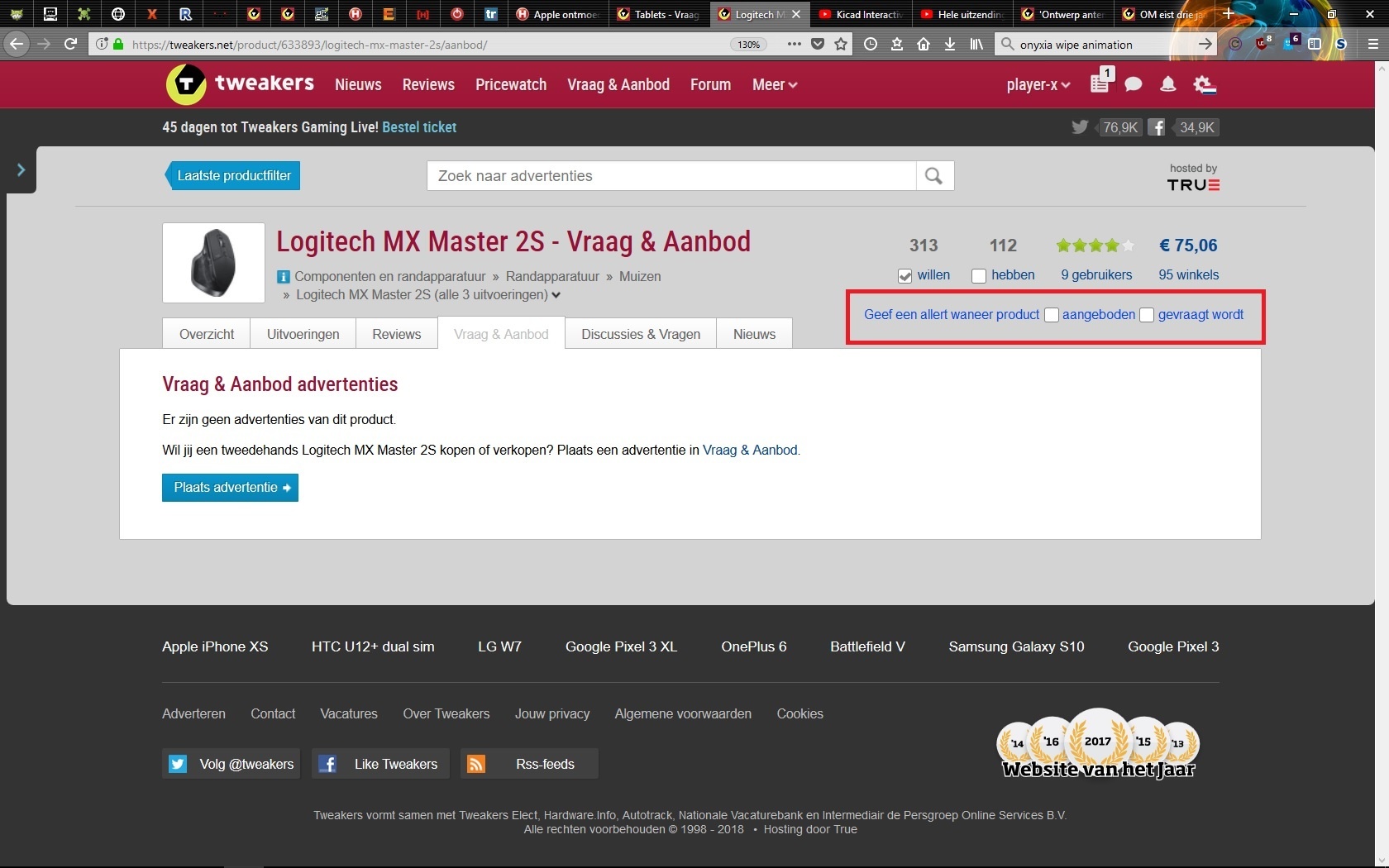The image size is (1389, 868).
Task: Switch to the Overzicht tab
Action: [x=207, y=334]
